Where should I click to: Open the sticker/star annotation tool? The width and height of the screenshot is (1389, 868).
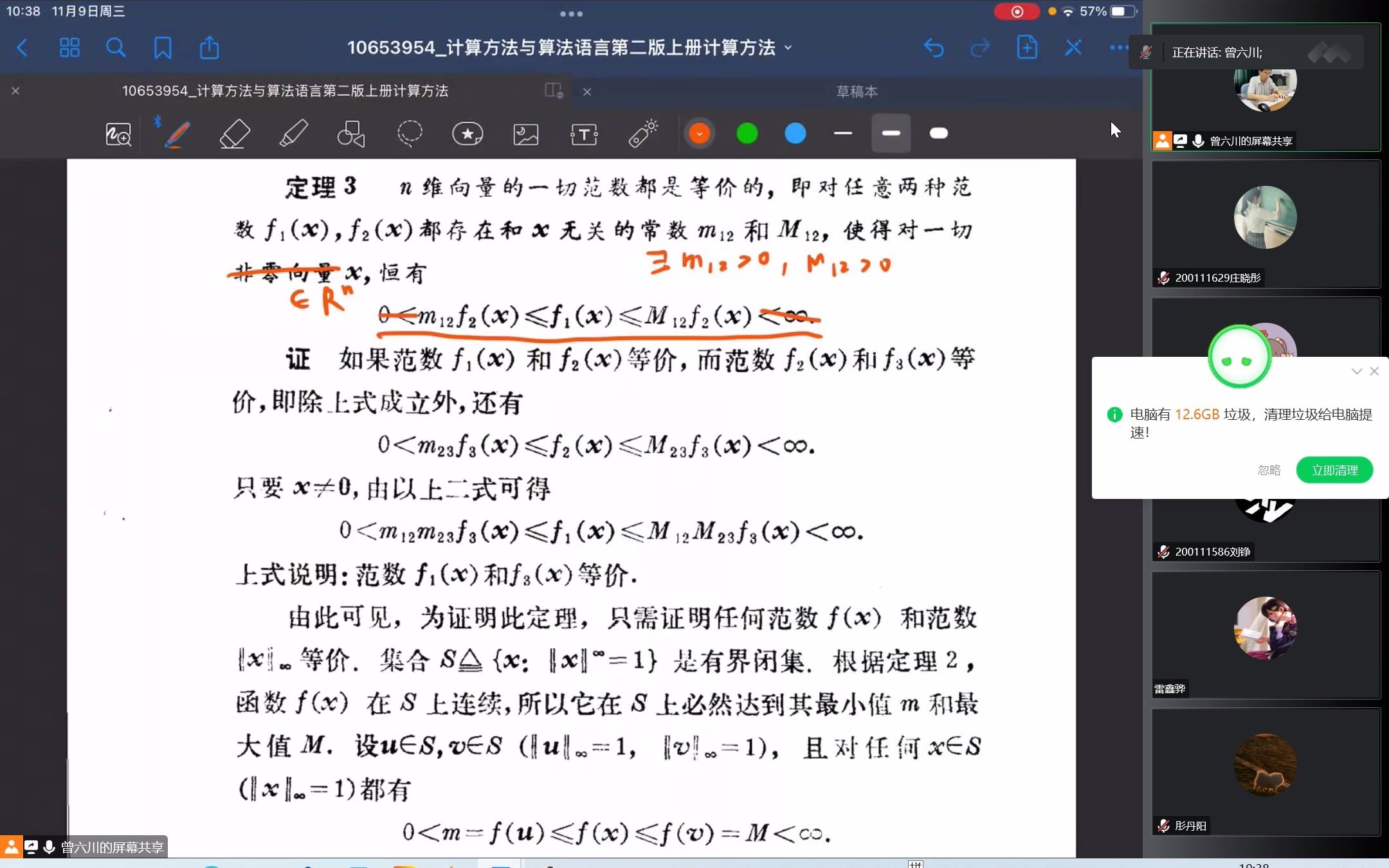468,134
